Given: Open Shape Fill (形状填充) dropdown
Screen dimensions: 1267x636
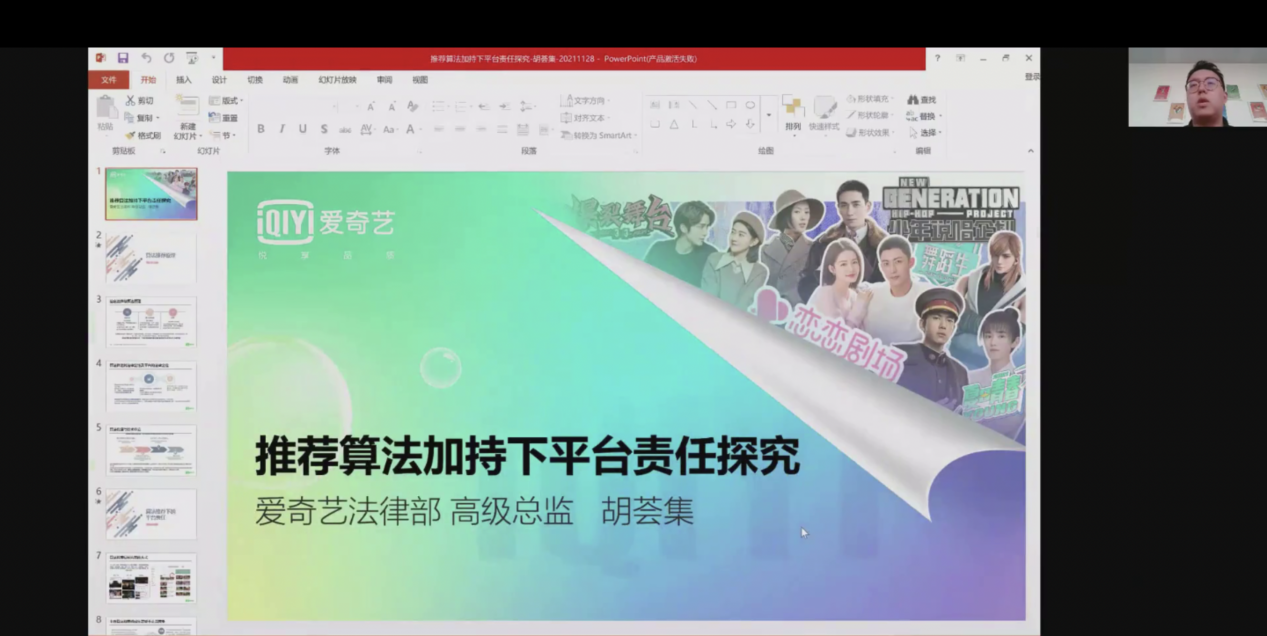Looking at the screenshot, I should [x=868, y=99].
